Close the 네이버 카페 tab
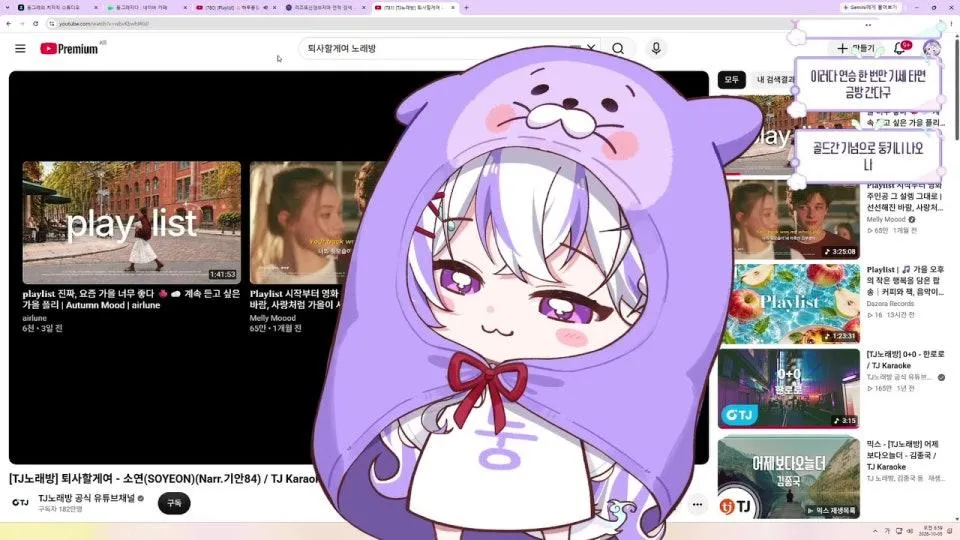960x540 pixels. [x=186, y=7]
